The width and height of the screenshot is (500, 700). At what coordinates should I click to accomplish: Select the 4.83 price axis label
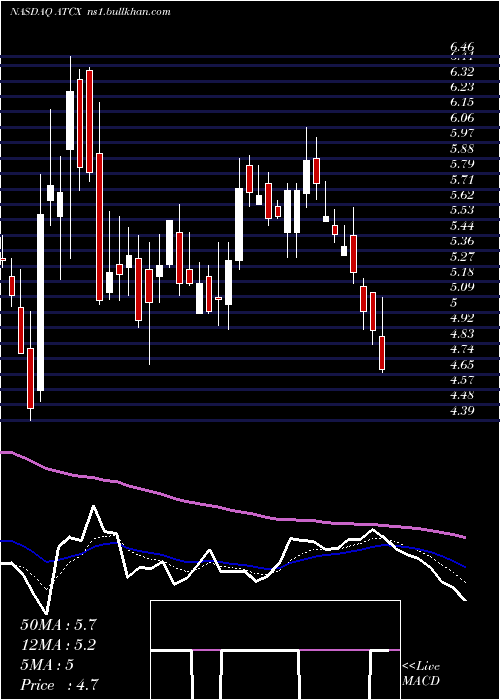[462, 334]
